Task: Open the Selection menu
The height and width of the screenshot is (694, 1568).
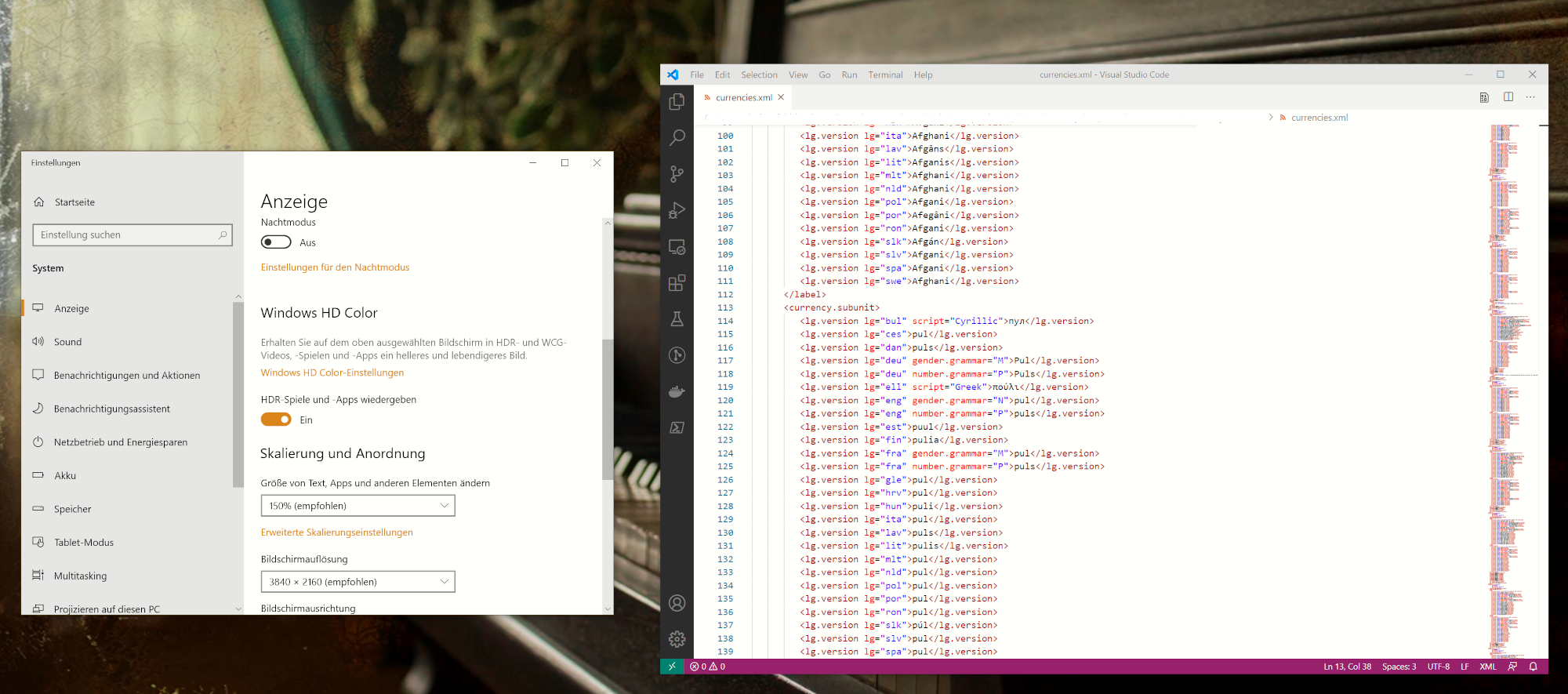Action: pos(759,75)
